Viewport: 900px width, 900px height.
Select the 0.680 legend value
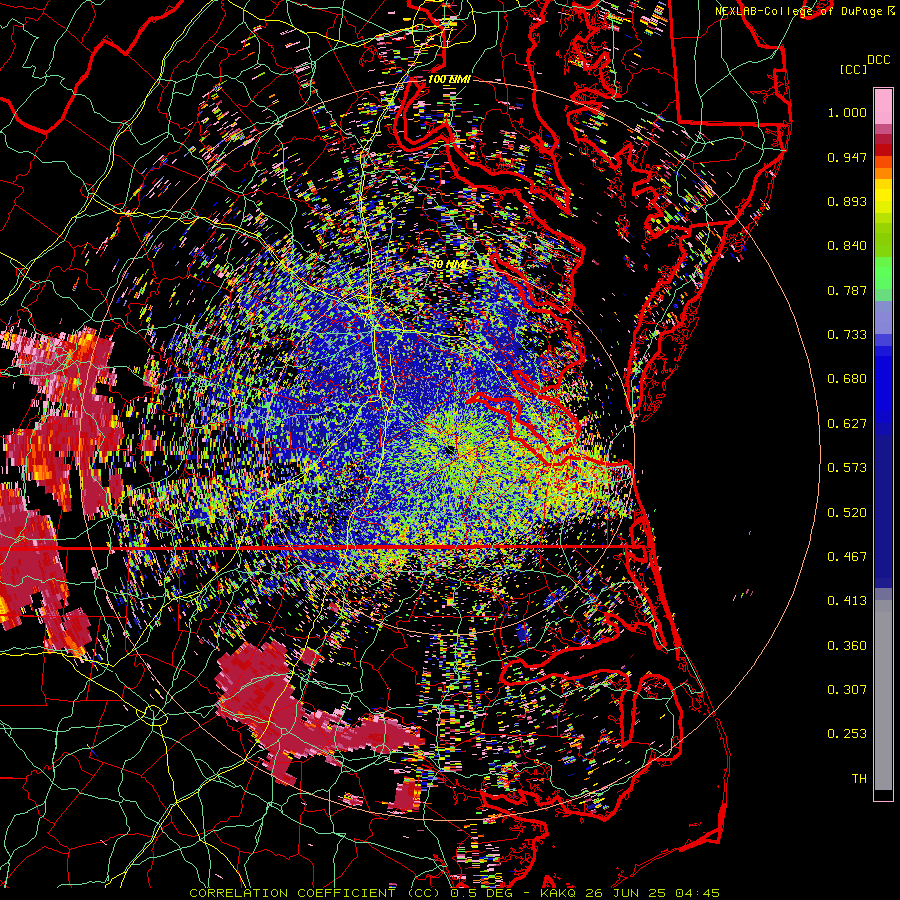[847, 379]
